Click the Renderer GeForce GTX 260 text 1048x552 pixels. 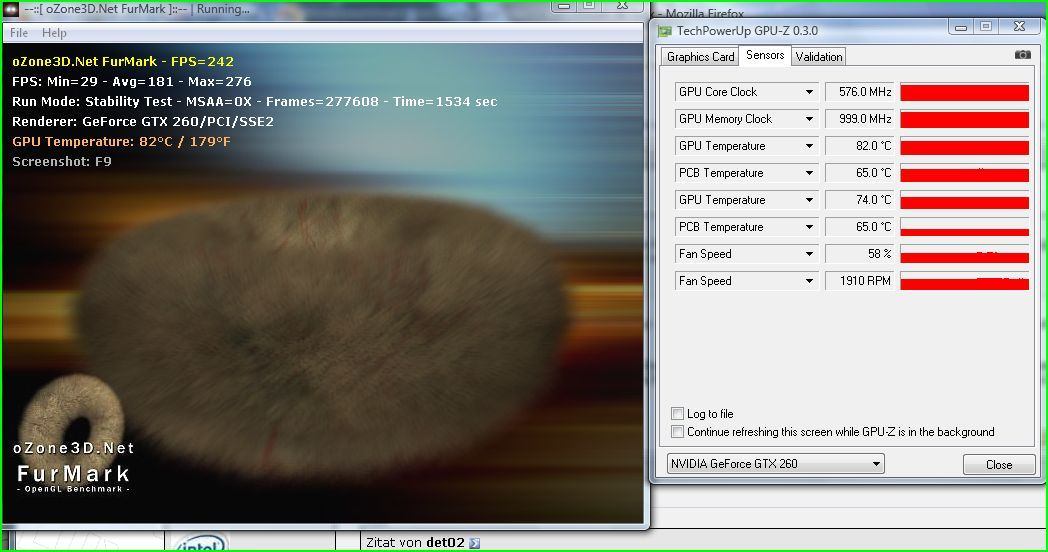pyautogui.click(x=143, y=122)
